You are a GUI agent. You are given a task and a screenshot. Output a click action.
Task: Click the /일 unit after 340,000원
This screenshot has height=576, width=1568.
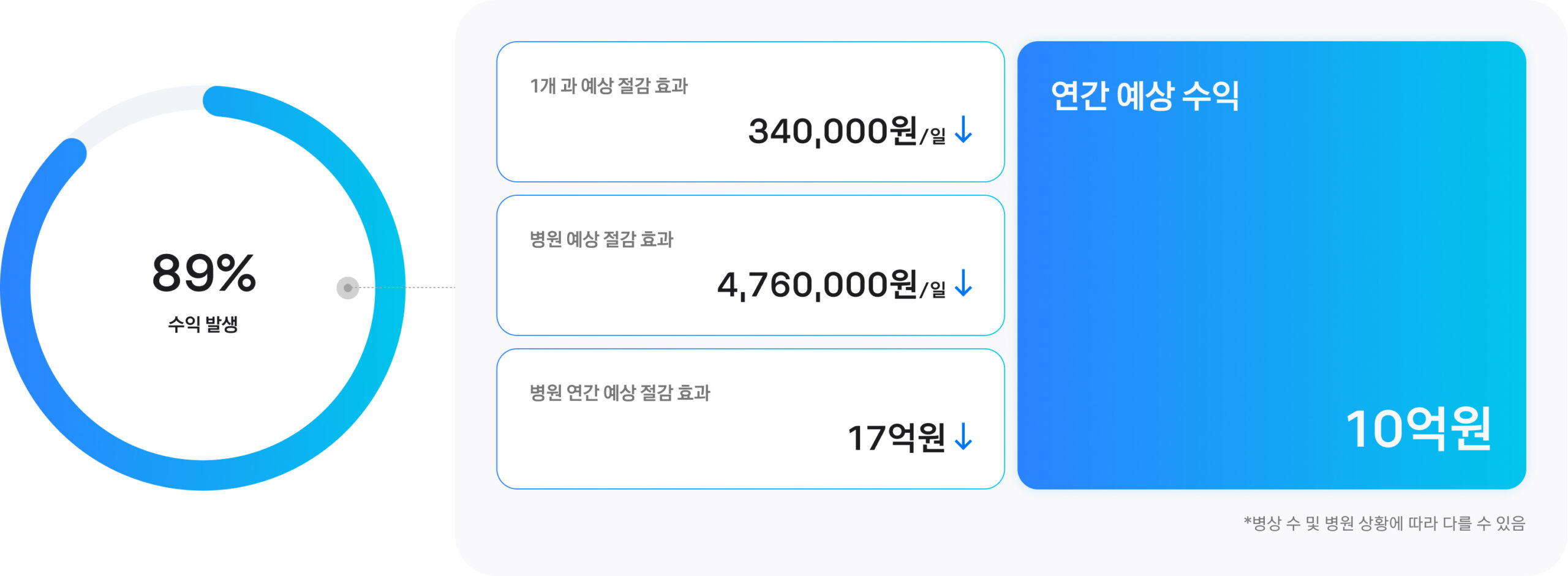[x=933, y=136]
